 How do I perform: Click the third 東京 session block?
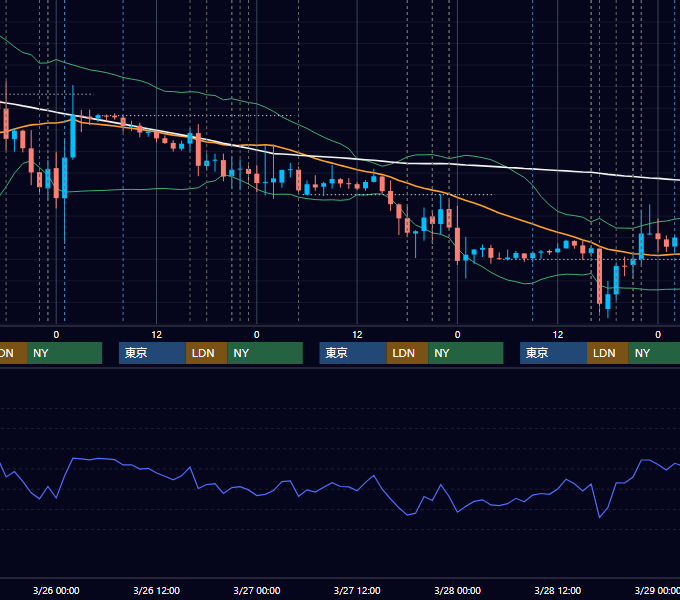tap(553, 353)
